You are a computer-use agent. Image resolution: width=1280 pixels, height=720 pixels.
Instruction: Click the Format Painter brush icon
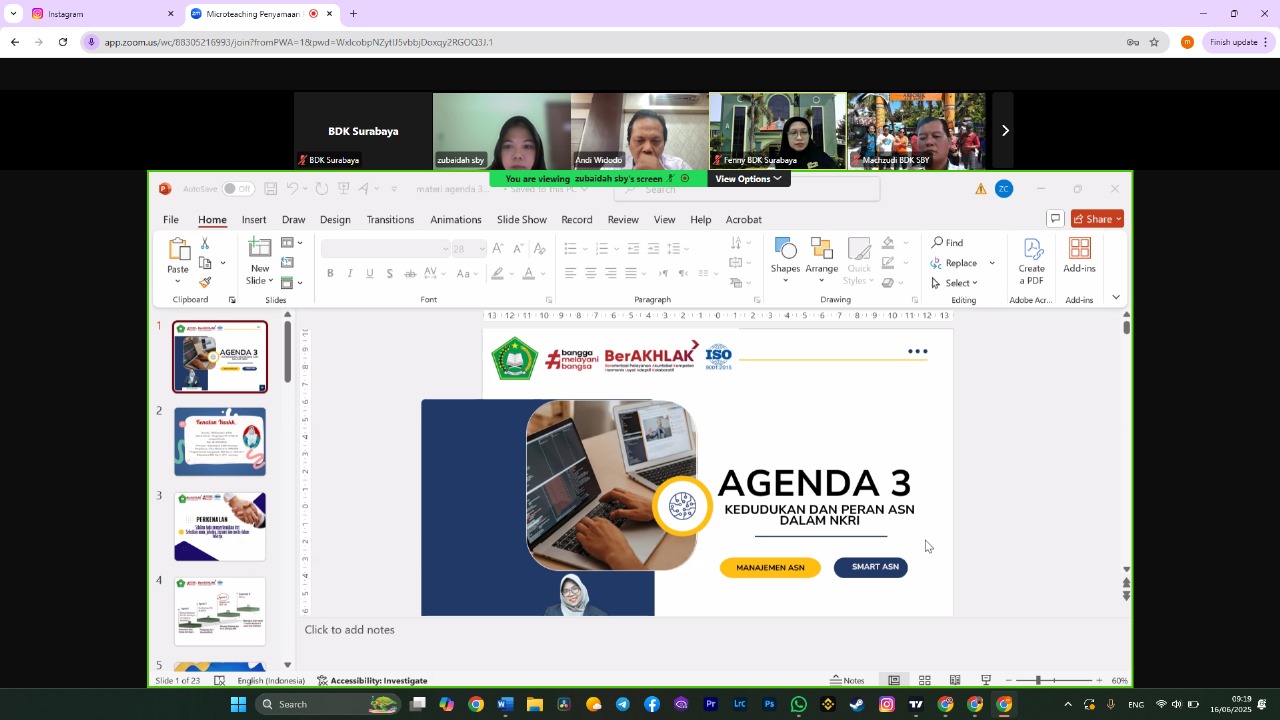click(x=205, y=282)
